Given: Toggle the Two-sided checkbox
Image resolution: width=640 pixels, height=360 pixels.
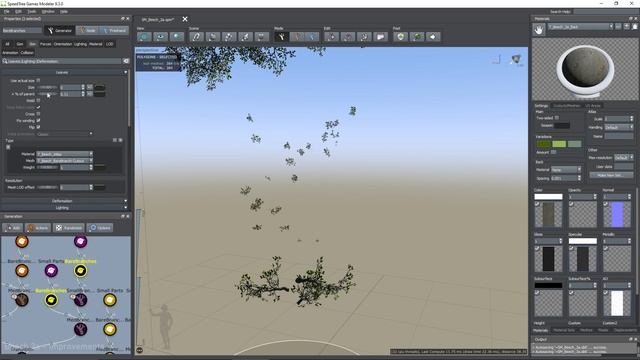Looking at the screenshot, I should click(557, 118).
